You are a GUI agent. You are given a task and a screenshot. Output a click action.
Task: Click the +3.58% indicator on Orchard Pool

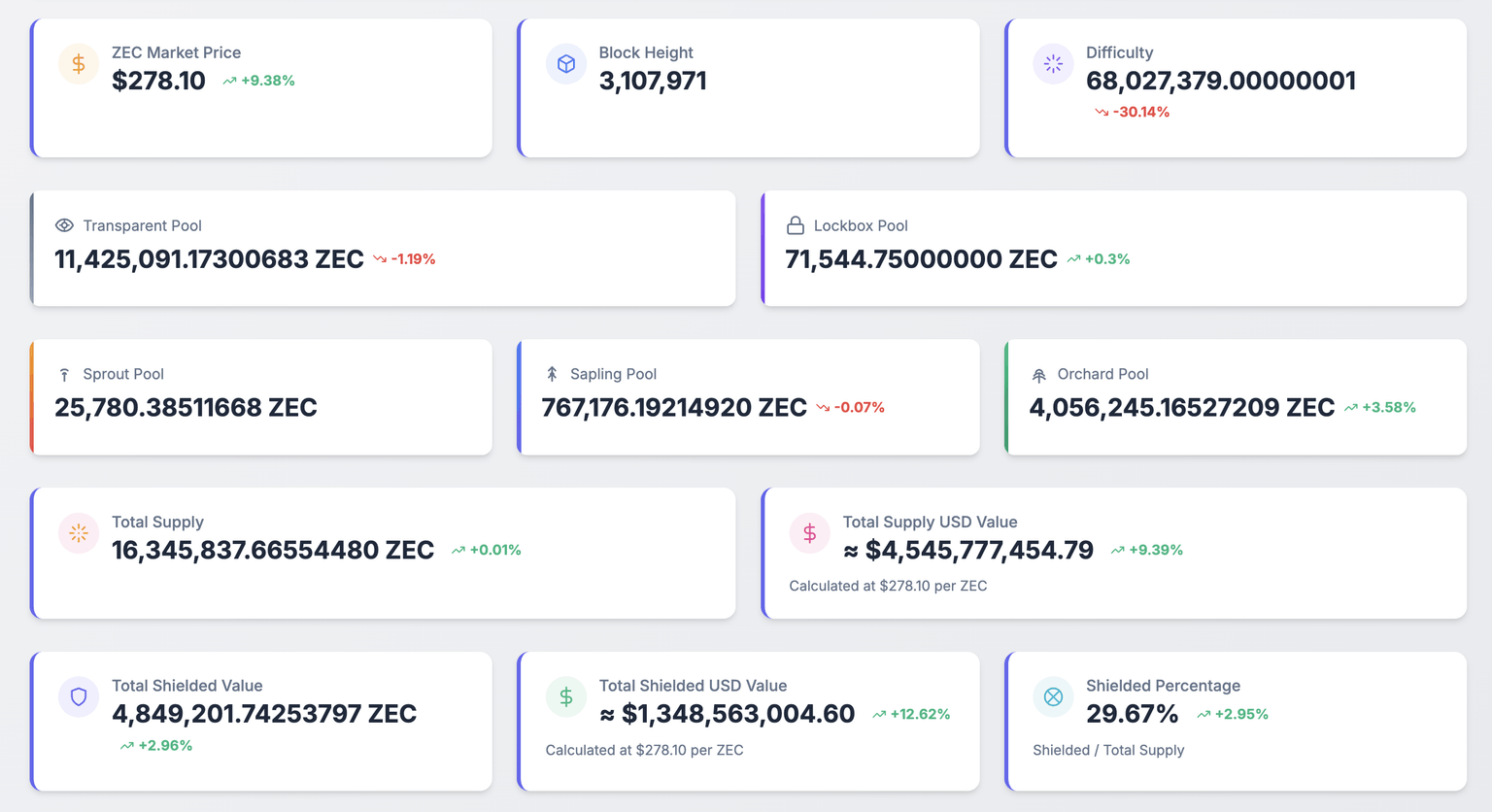[1382, 407]
